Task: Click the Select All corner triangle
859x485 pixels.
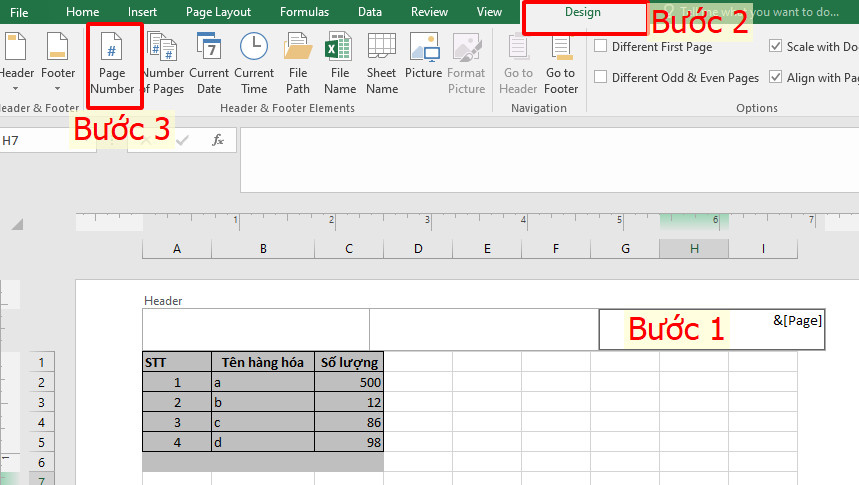Action: [x=18, y=224]
